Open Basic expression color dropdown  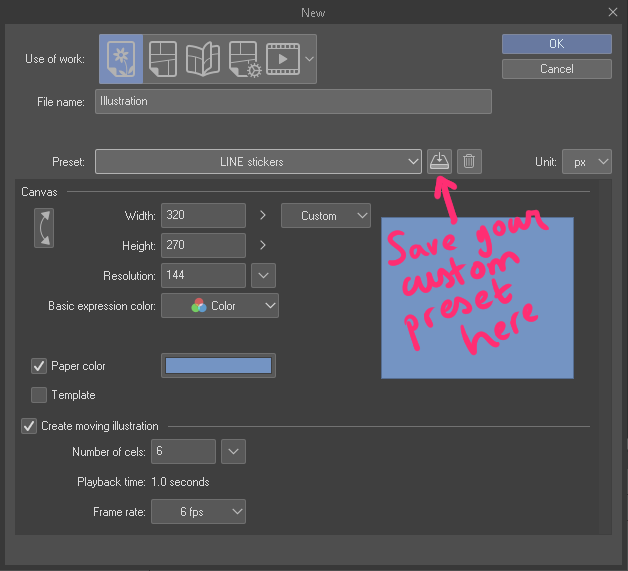click(x=220, y=306)
